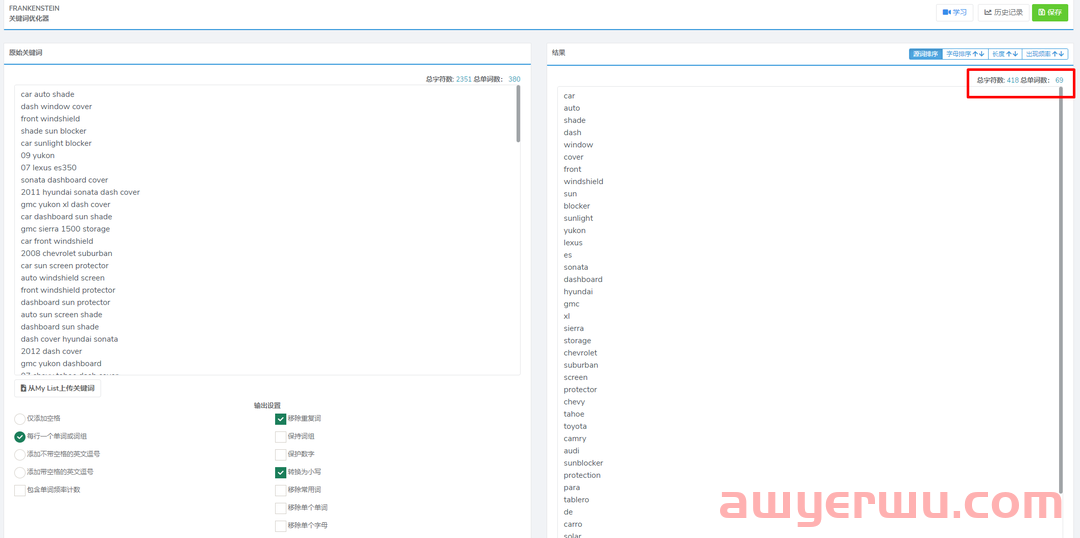Disable 转换为小写 checkbox
This screenshot has width=1080, height=538.
[281, 472]
